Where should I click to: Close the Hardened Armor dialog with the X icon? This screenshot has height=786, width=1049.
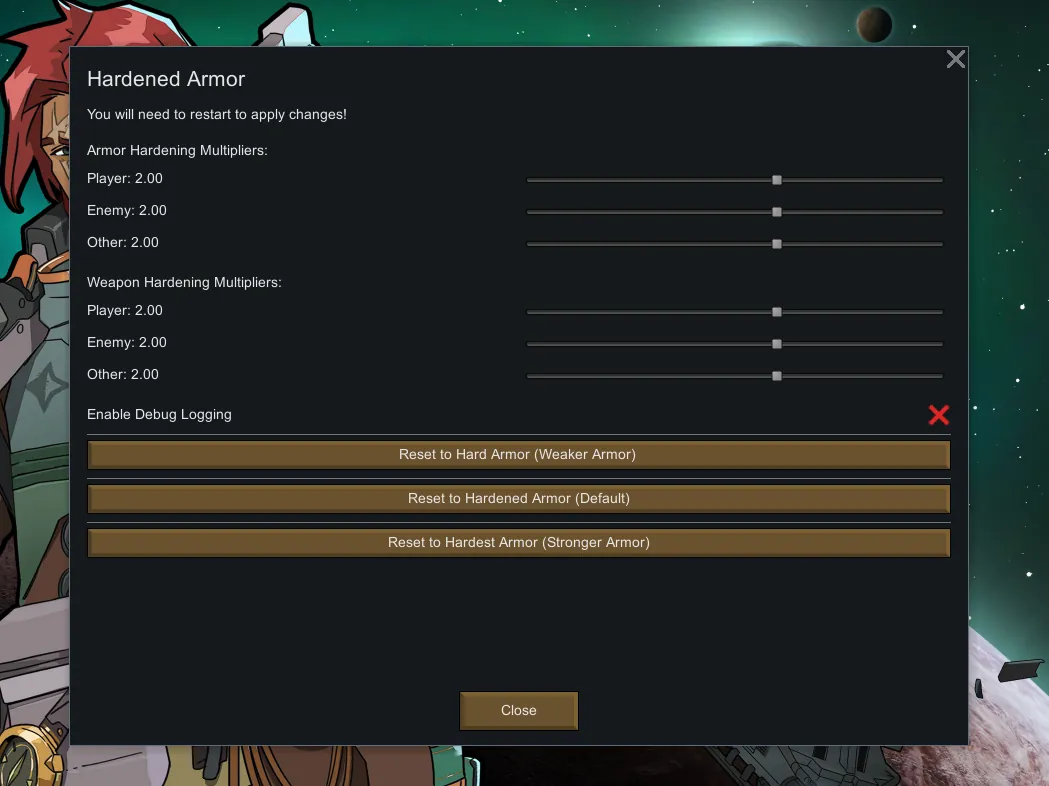pyautogui.click(x=955, y=59)
